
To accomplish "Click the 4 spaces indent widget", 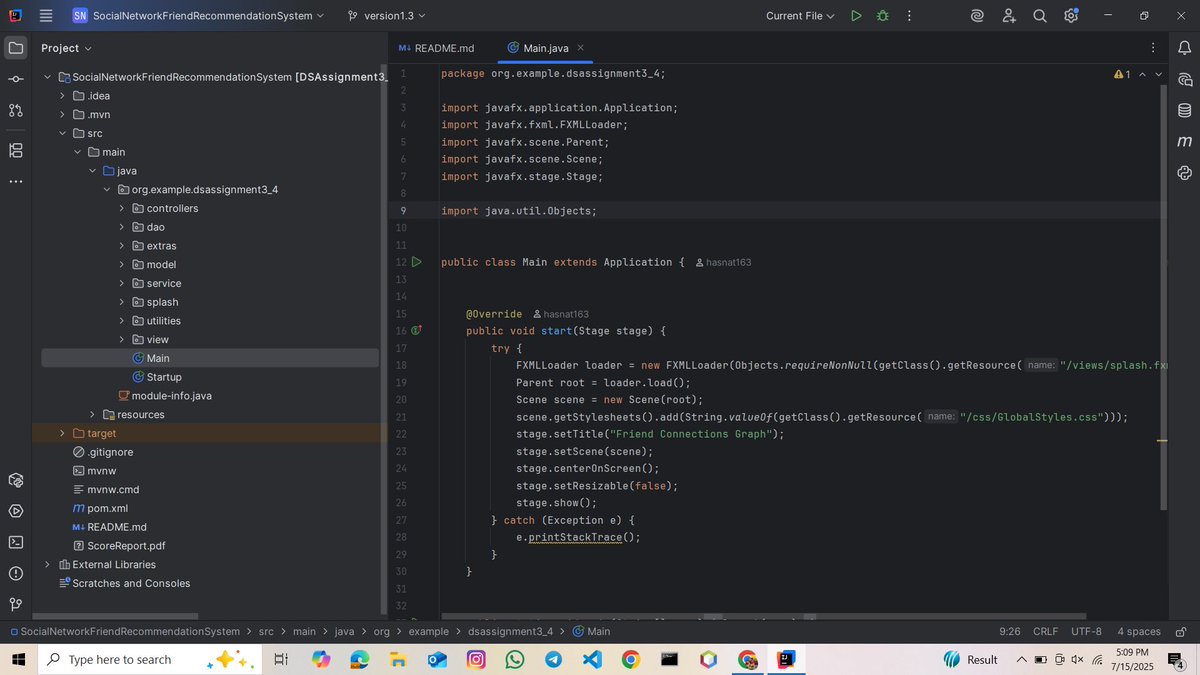I will tap(1139, 632).
